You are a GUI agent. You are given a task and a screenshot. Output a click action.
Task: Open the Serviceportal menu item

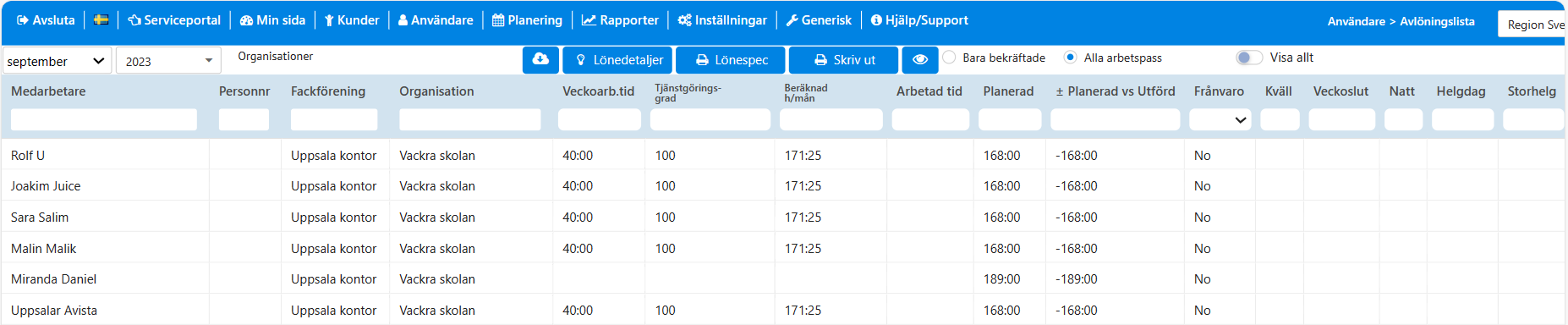point(174,20)
